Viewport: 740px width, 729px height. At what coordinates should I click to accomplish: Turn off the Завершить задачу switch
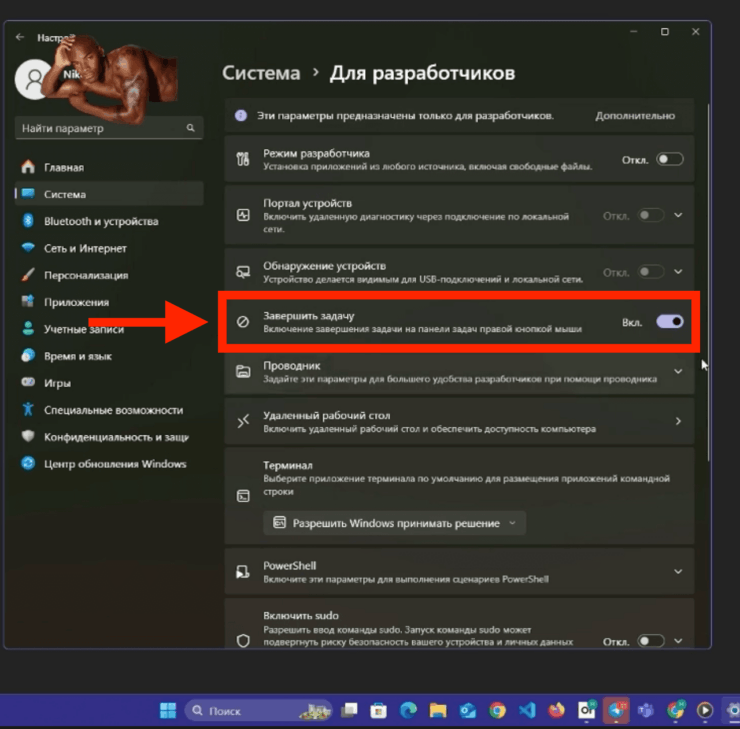coord(669,321)
